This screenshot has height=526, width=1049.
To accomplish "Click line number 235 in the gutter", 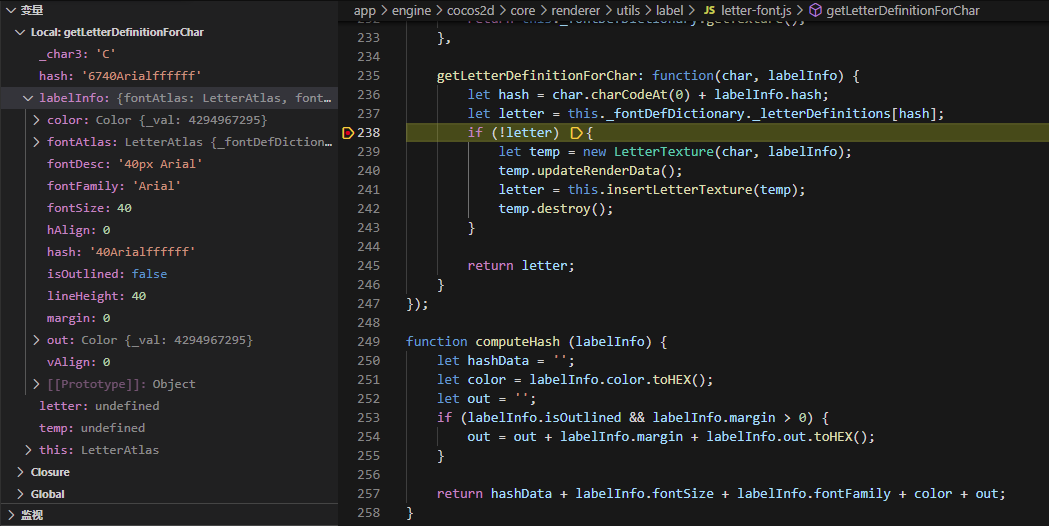I will [x=369, y=76].
